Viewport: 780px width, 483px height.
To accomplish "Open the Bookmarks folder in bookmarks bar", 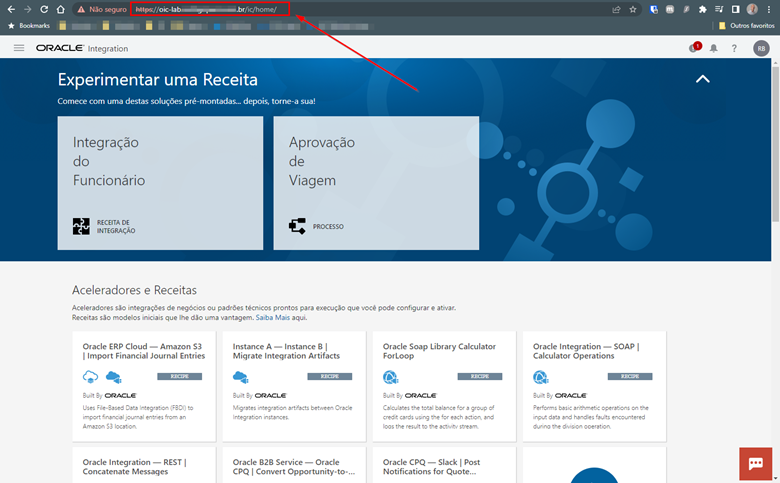I will [x=29, y=25].
